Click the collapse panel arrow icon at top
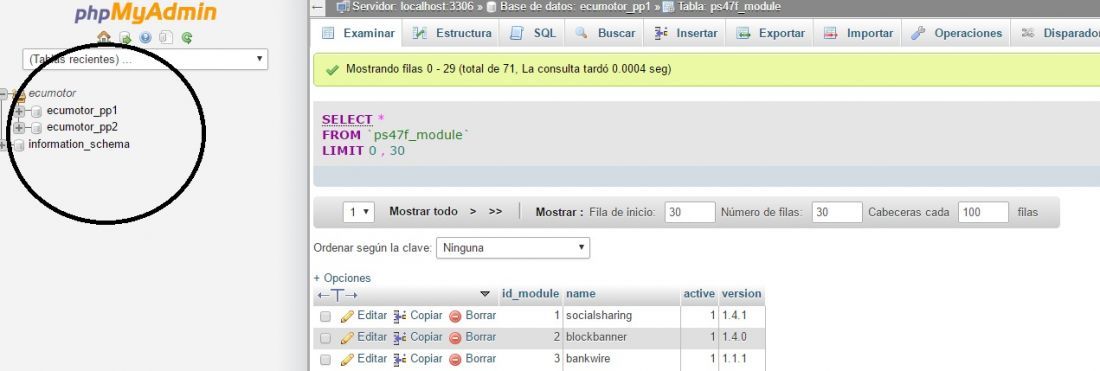Image resolution: width=1100 pixels, height=371 pixels. coord(317,7)
